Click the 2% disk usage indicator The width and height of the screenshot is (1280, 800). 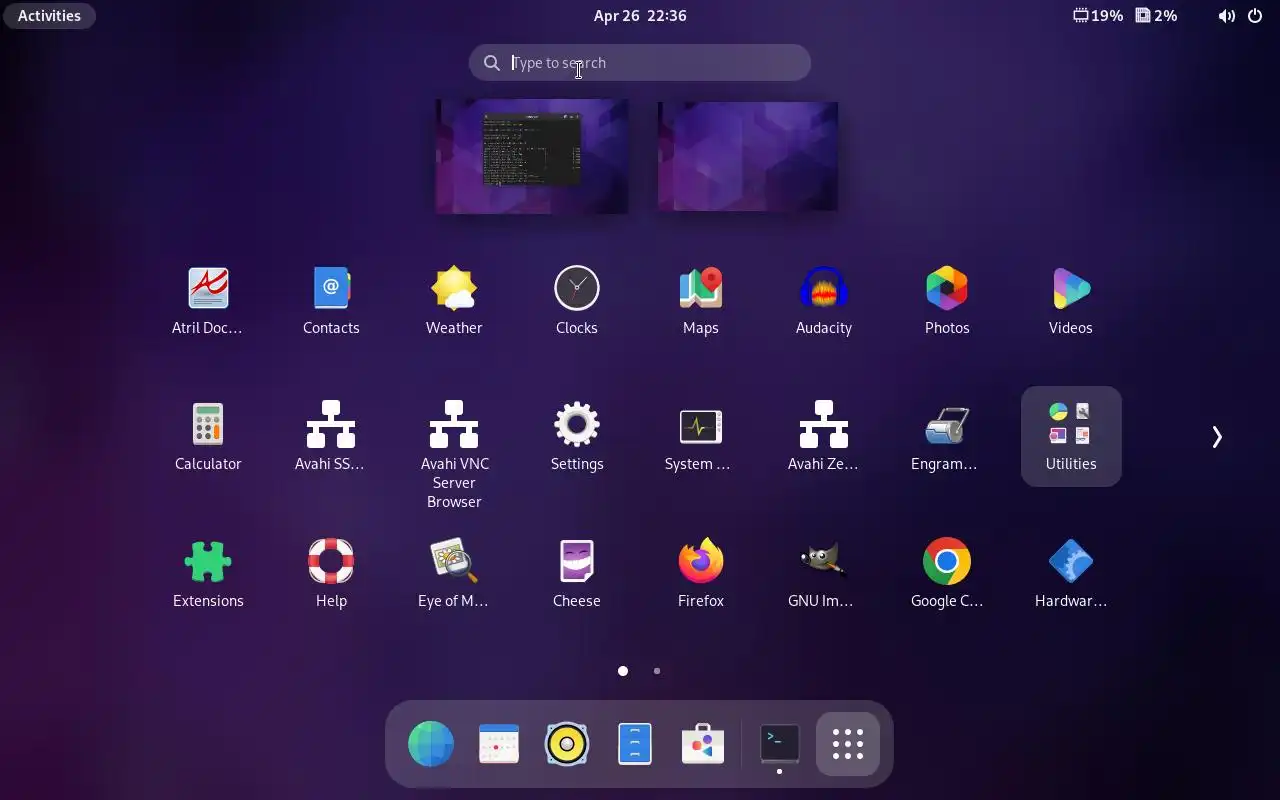[x=1157, y=16]
